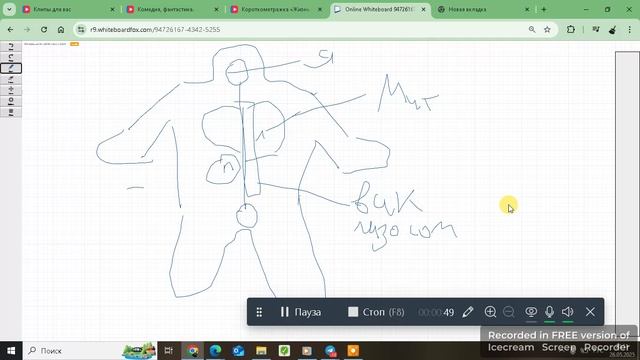
Task: Reload the whiteboard page
Action: click(44, 29)
